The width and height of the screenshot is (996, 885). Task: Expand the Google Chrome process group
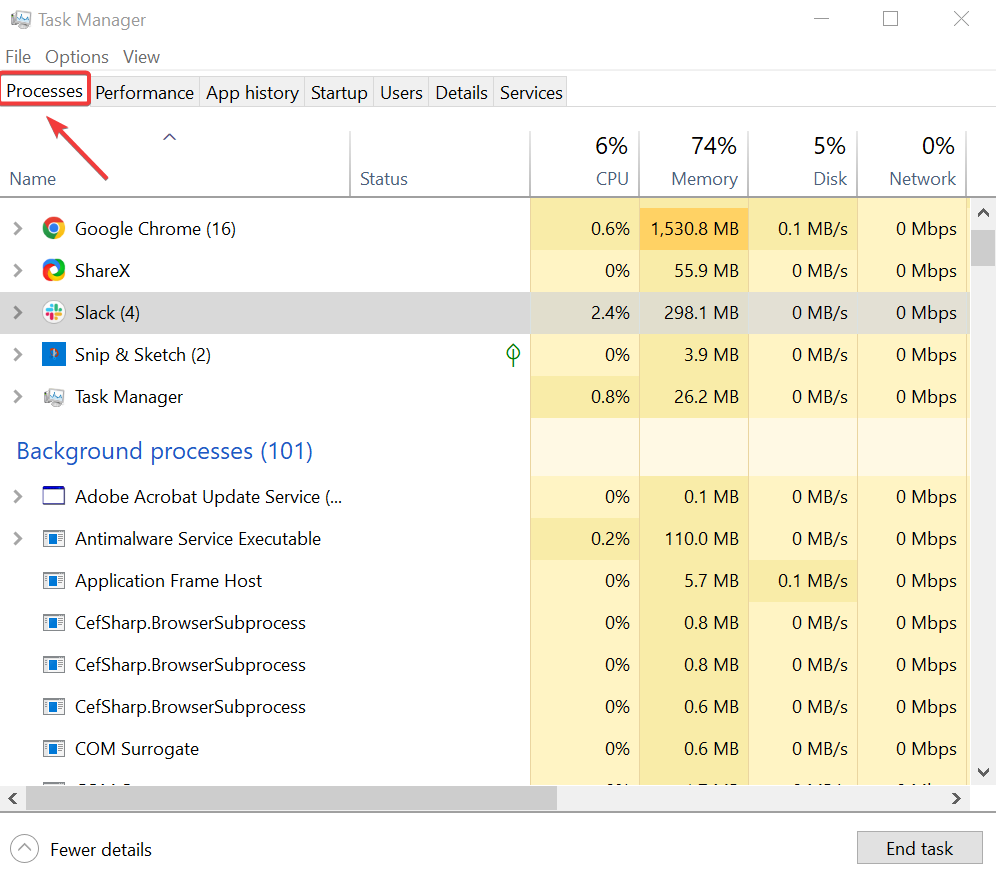coord(17,229)
